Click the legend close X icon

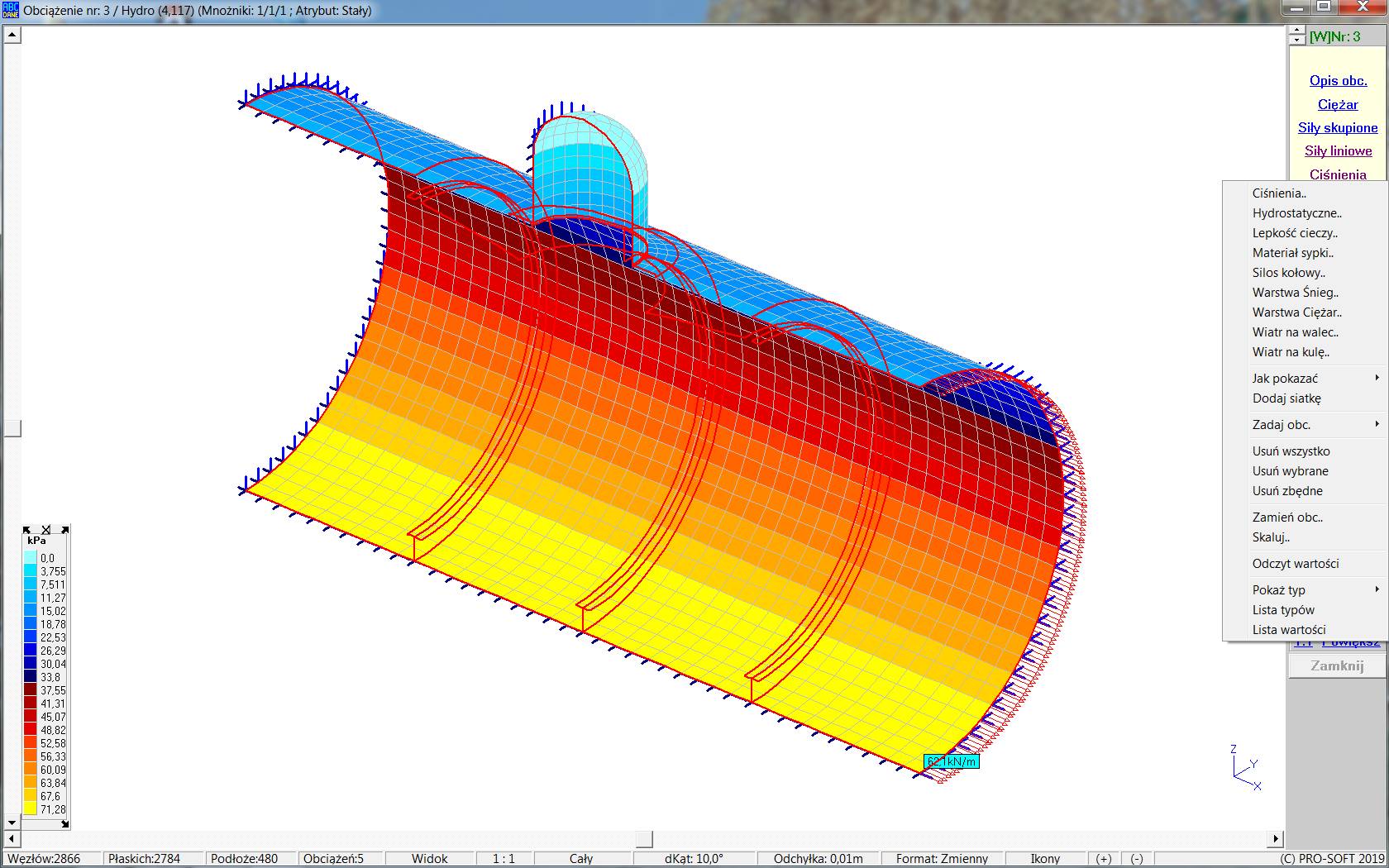coord(45,530)
